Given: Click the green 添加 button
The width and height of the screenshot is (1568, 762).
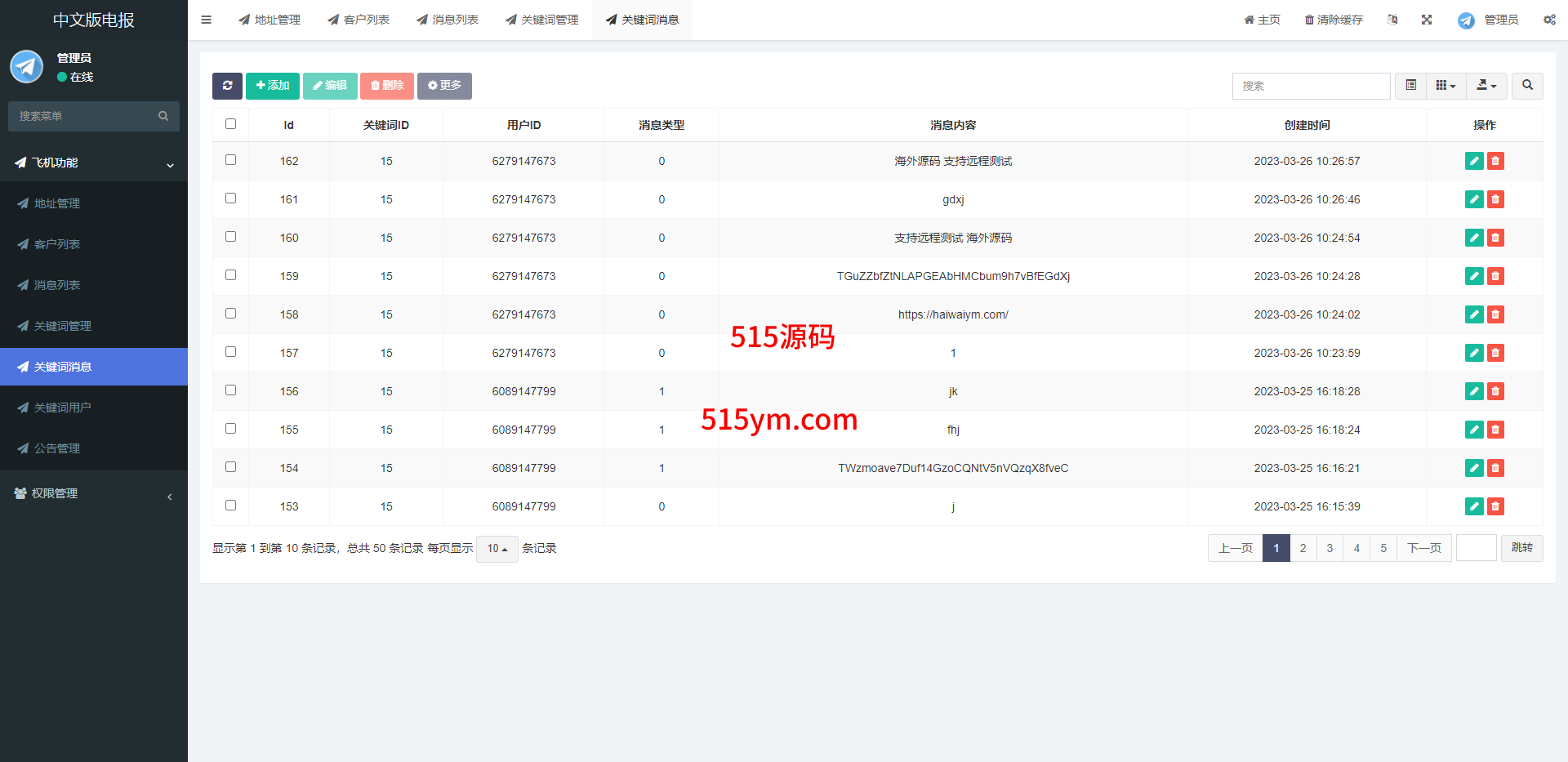Looking at the screenshot, I should click(273, 86).
